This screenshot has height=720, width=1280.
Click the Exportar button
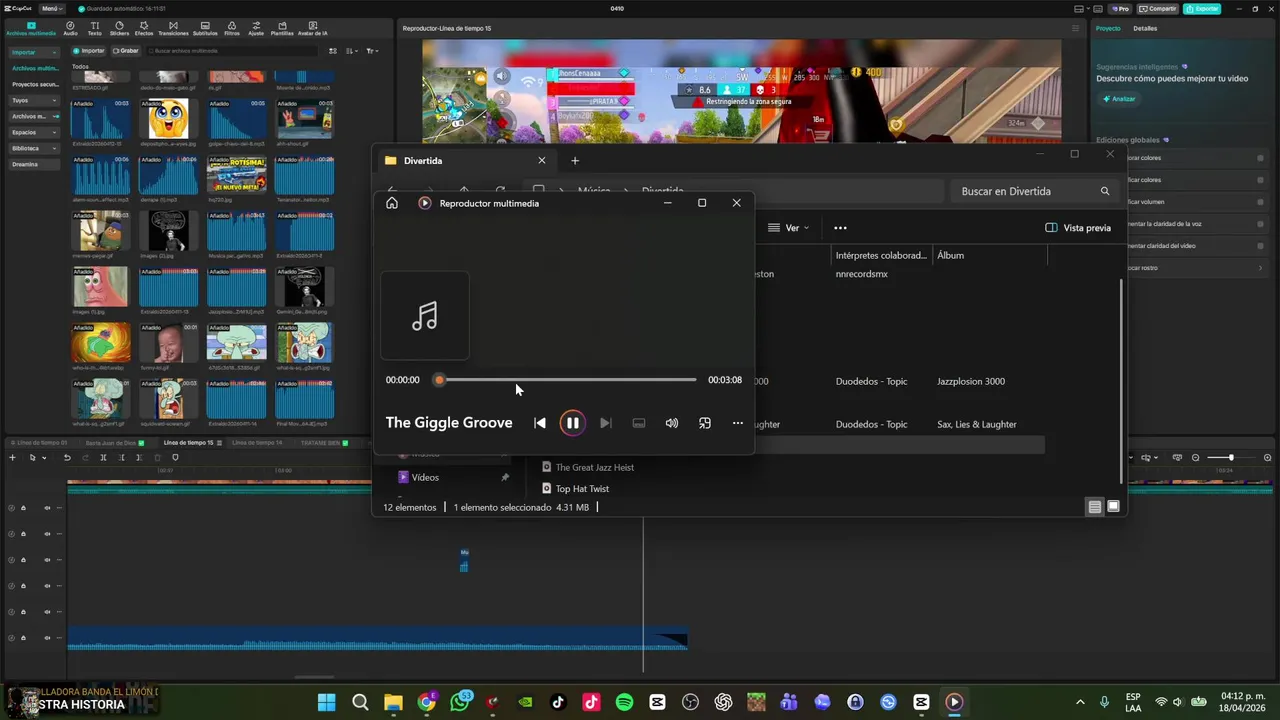[x=1202, y=8]
